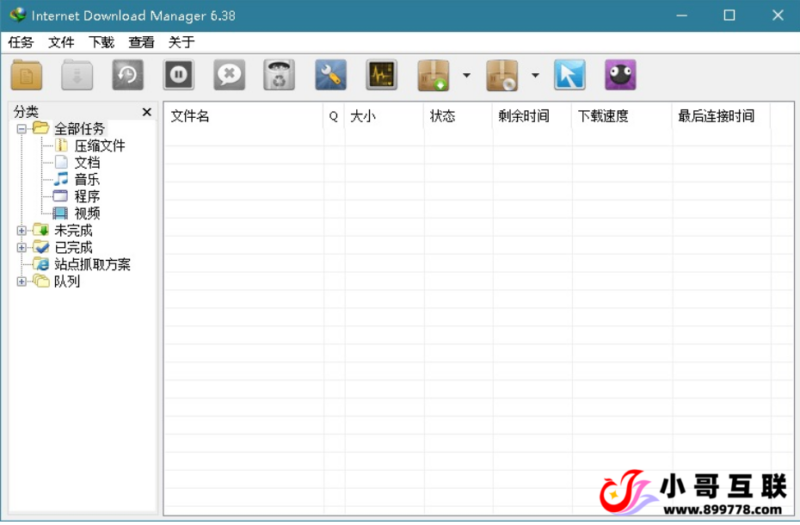Image resolution: width=800 pixels, height=525 pixels.
Task: Maximize the Internet Download Manager window
Action: click(x=730, y=15)
